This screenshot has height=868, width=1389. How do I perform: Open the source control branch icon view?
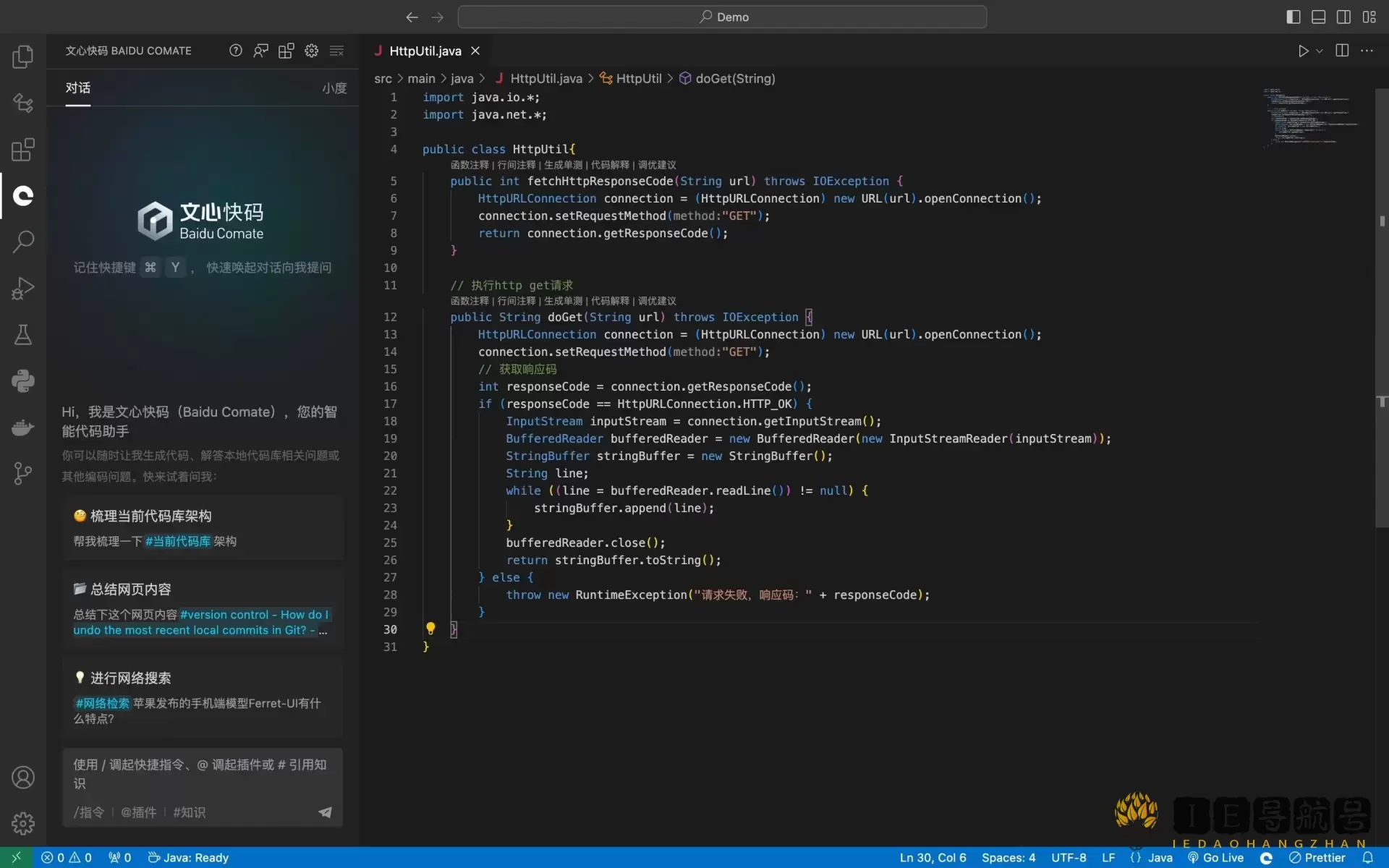click(x=23, y=473)
